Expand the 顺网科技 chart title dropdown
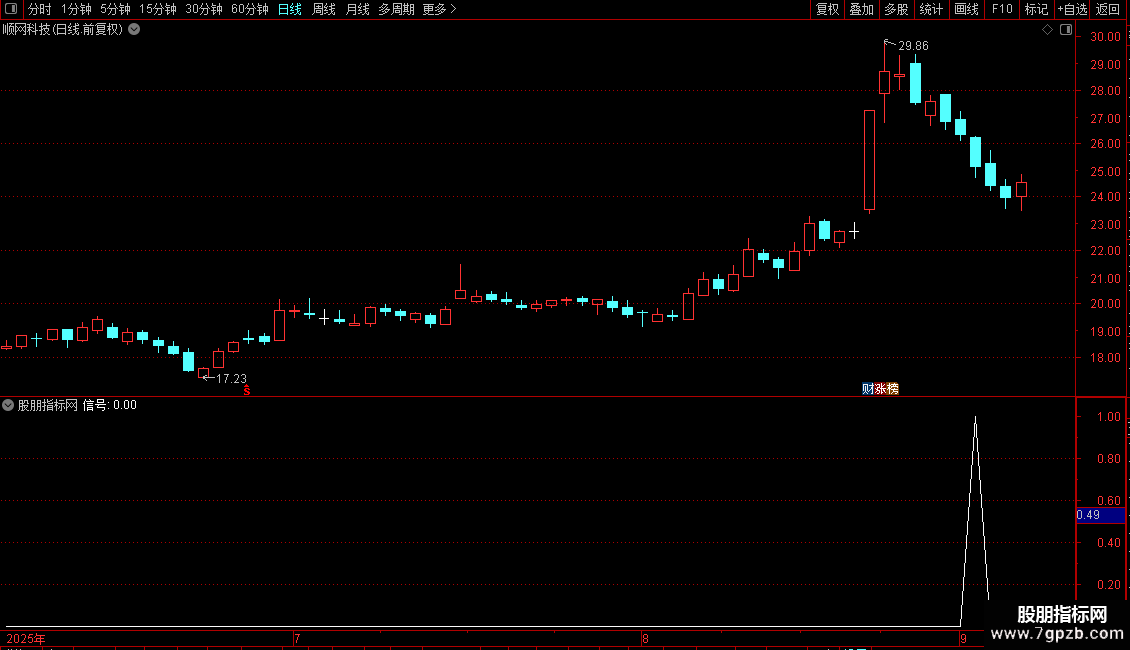The width and height of the screenshot is (1130, 650). (134, 30)
